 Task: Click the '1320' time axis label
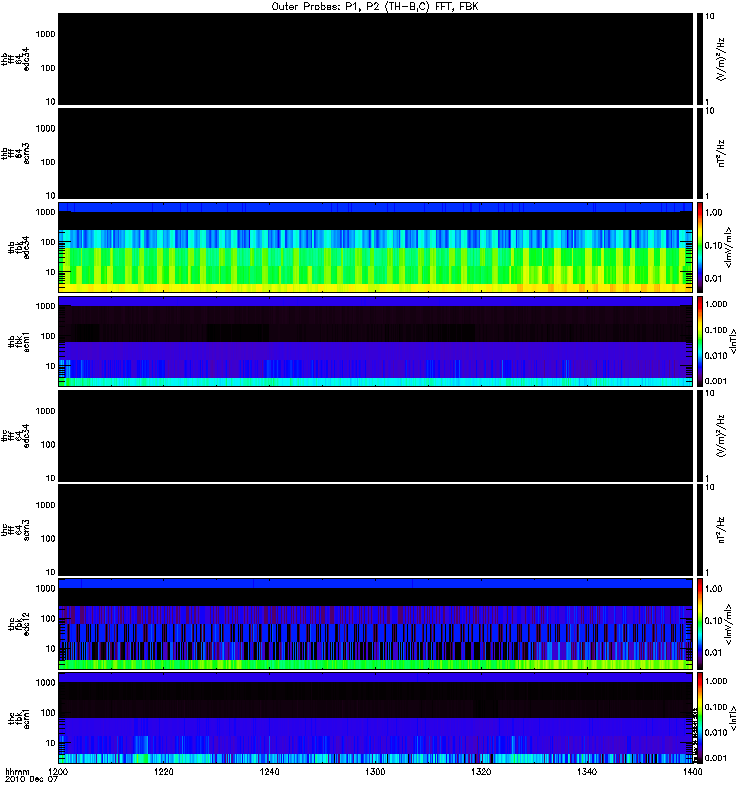(x=481, y=771)
